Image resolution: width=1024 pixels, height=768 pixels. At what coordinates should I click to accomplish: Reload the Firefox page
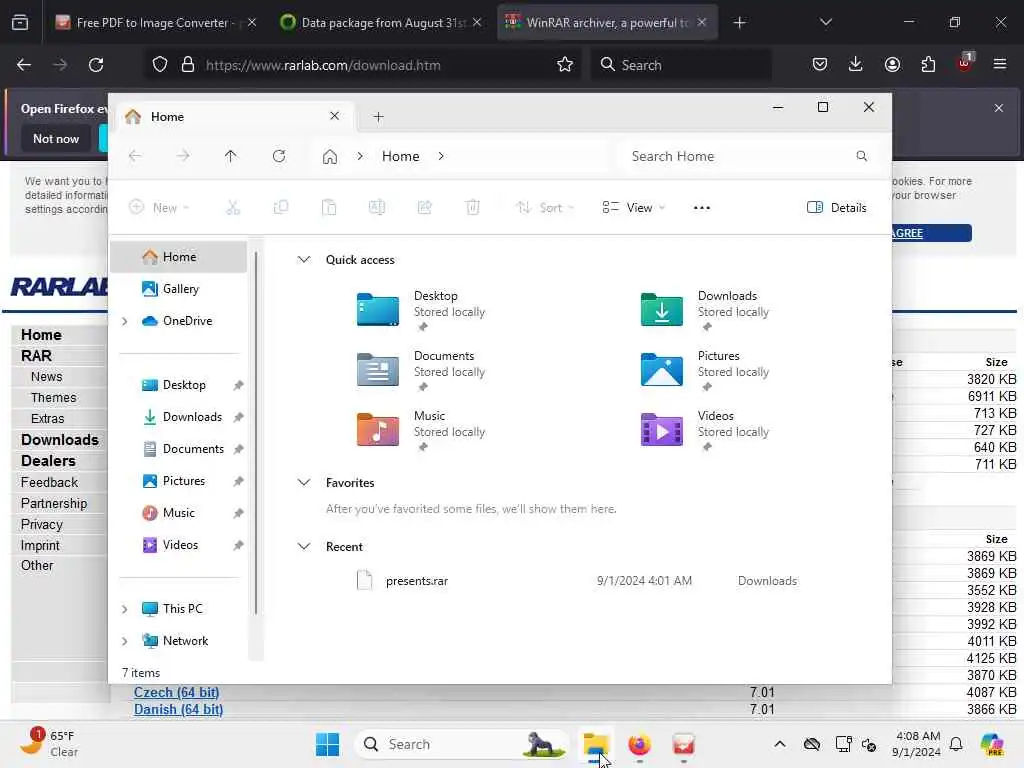tap(96, 65)
